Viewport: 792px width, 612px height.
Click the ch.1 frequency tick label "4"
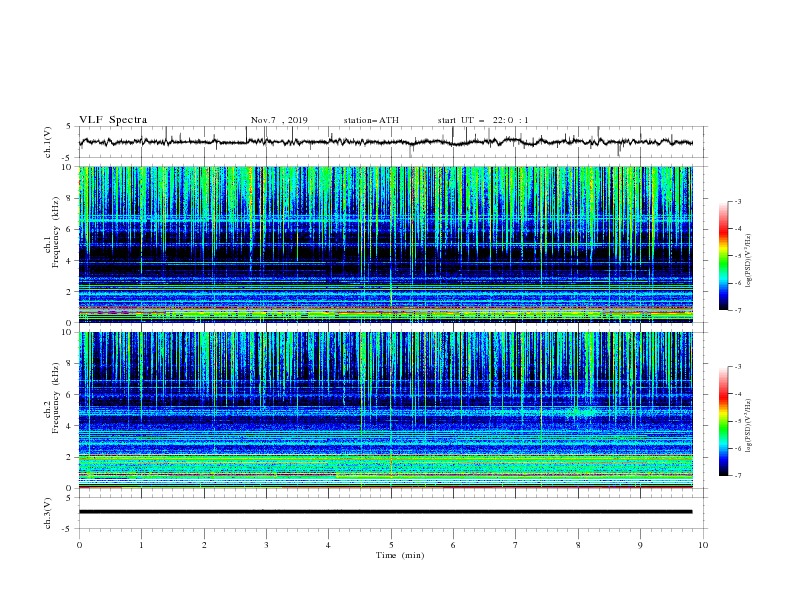69,261
